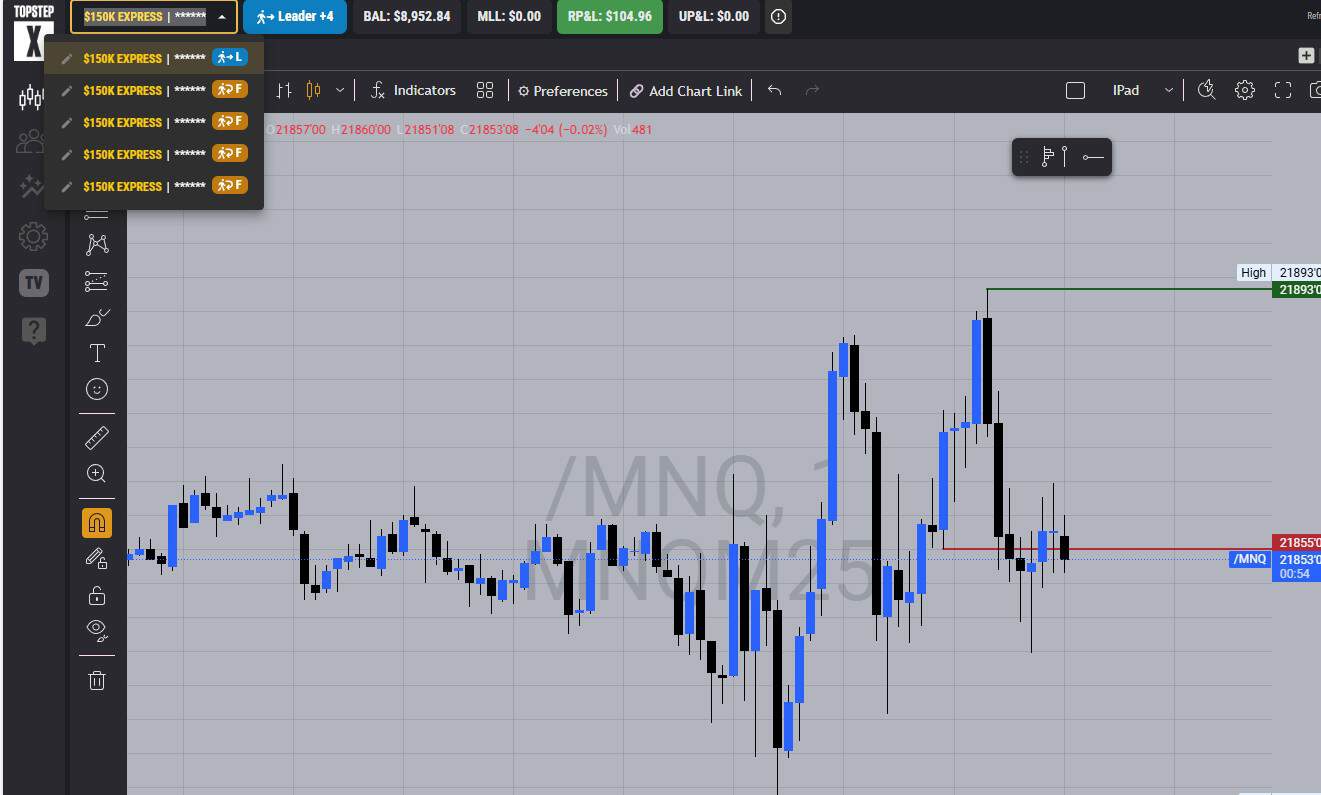Grab the floating toolbar drag handle
This screenshot has height=795, width=1321.
point(1023,157)
